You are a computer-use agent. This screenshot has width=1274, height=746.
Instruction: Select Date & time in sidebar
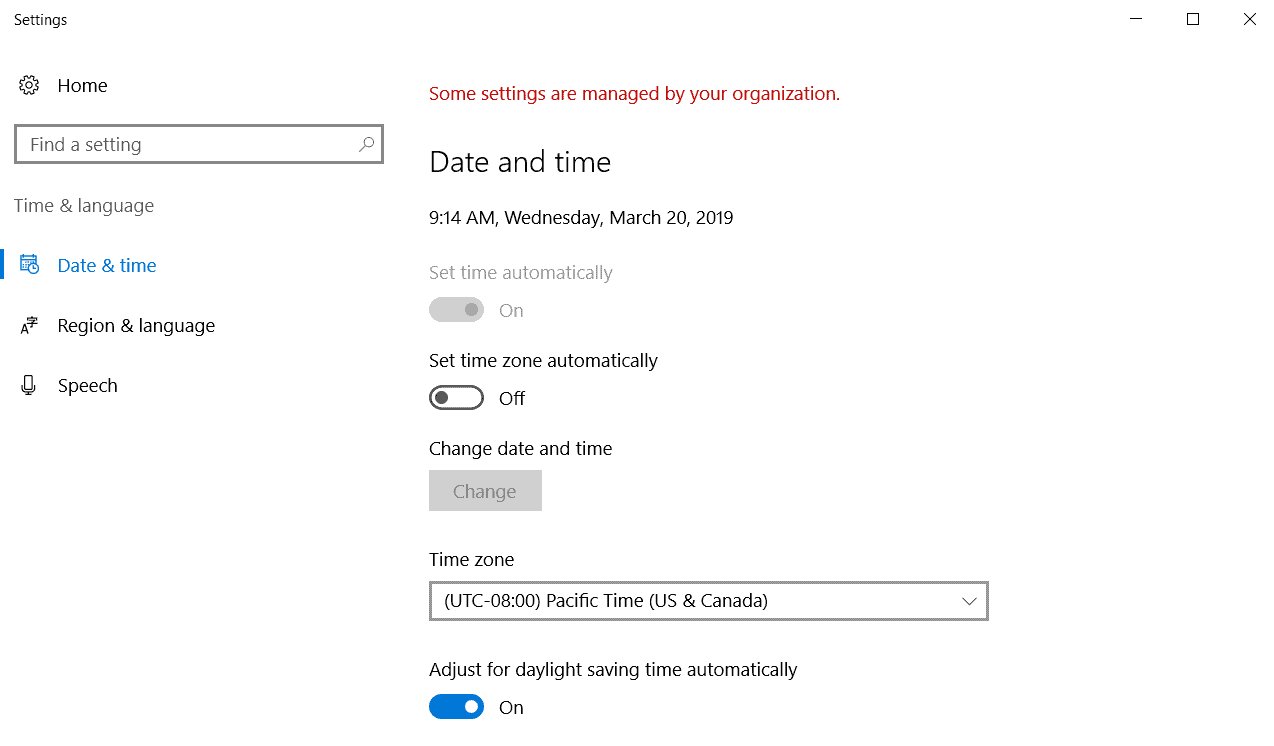(x=107, y=265)
